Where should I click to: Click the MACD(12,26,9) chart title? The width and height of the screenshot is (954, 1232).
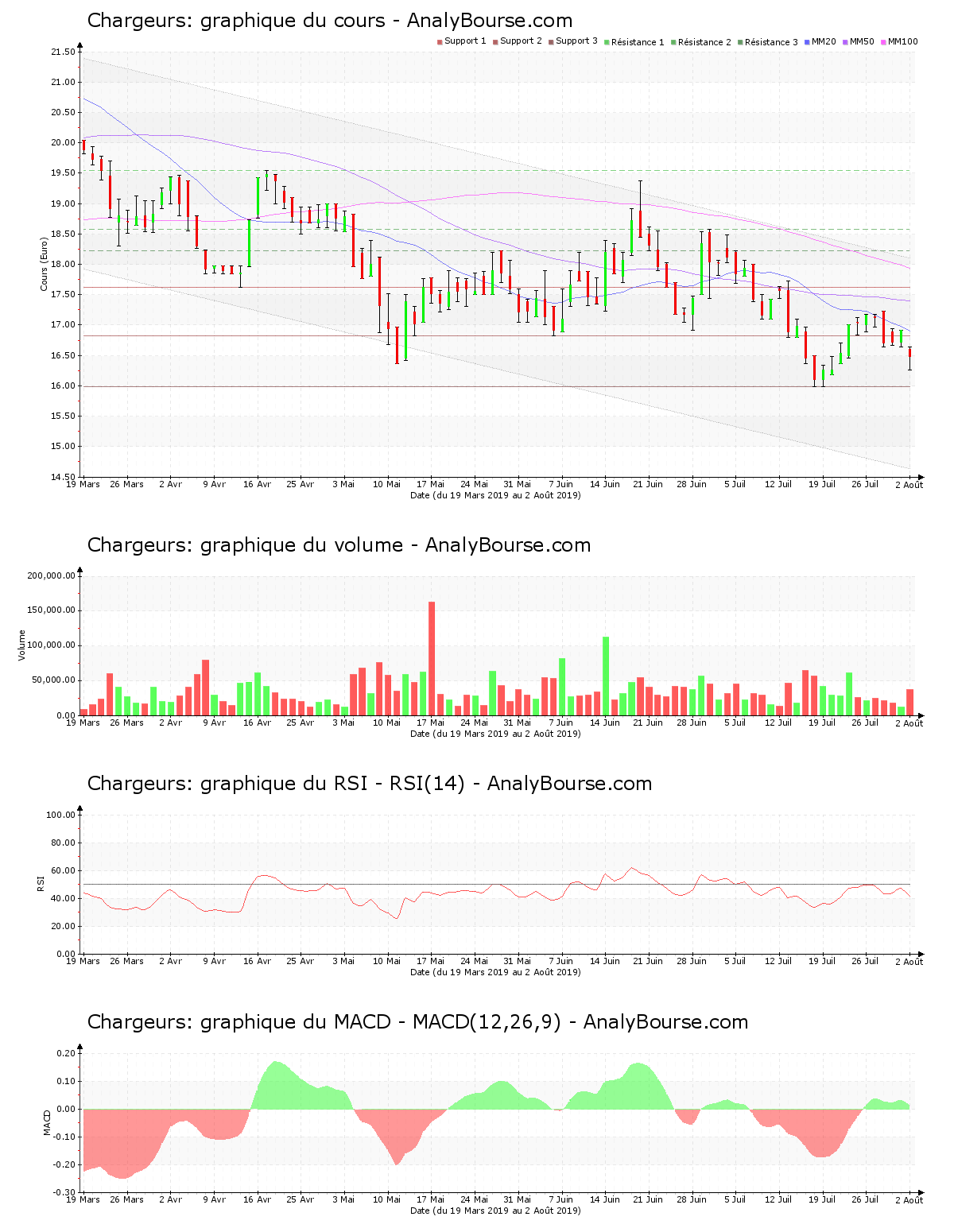(x=417, y=1022)
